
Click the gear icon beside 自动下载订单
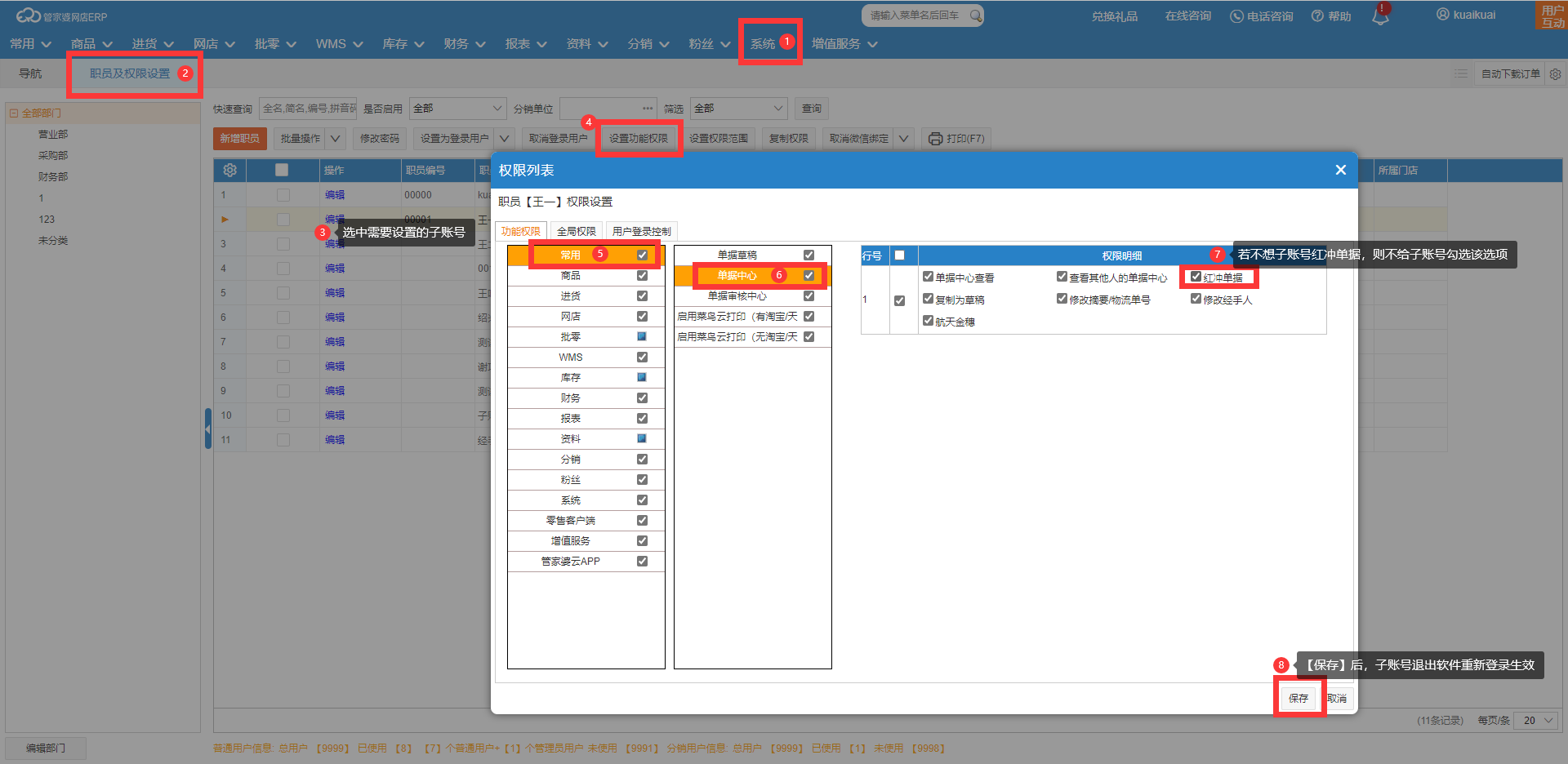(1556, 74)
